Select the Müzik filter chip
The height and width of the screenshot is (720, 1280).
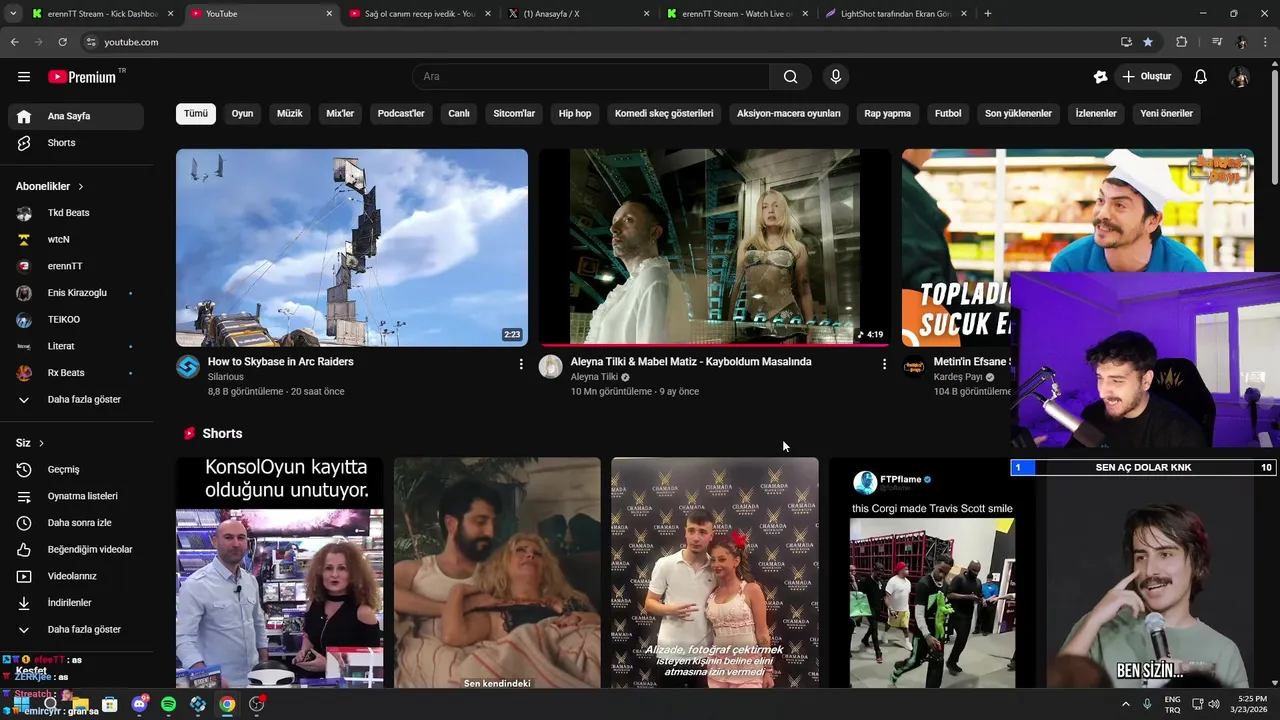point(289,113)
